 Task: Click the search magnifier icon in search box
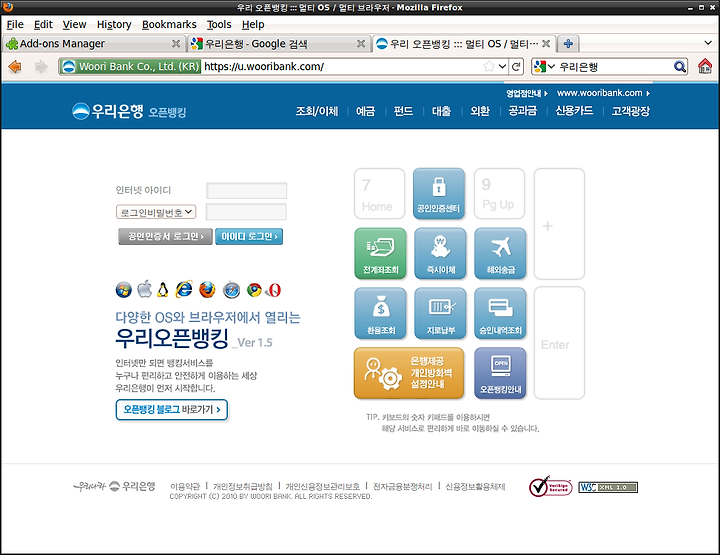point(680,67)
